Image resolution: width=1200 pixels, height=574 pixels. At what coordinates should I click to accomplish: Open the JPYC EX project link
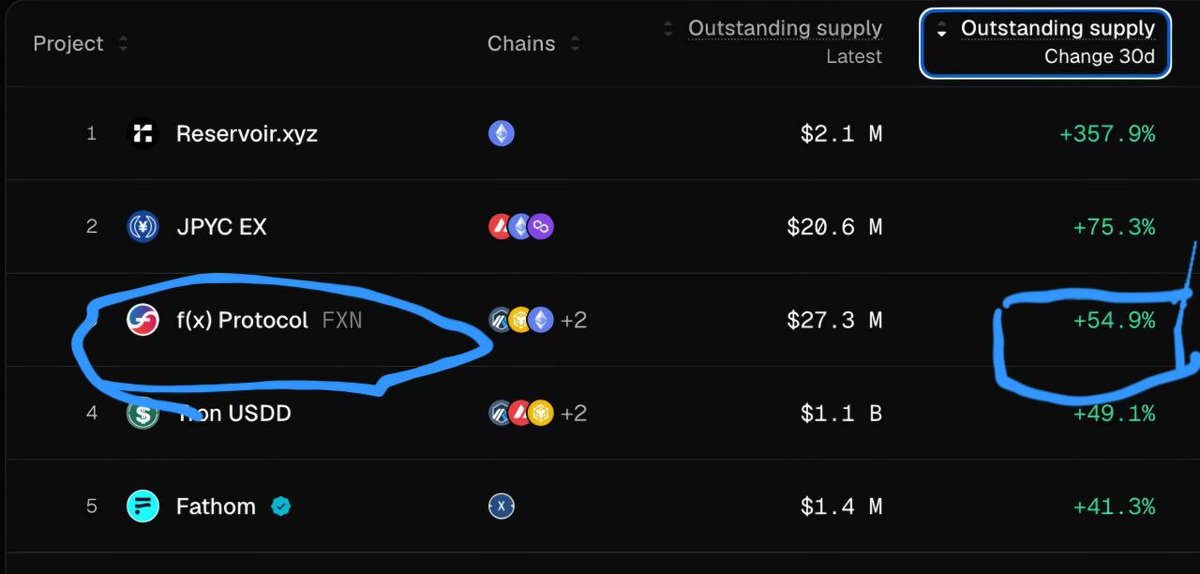[221, 227]
